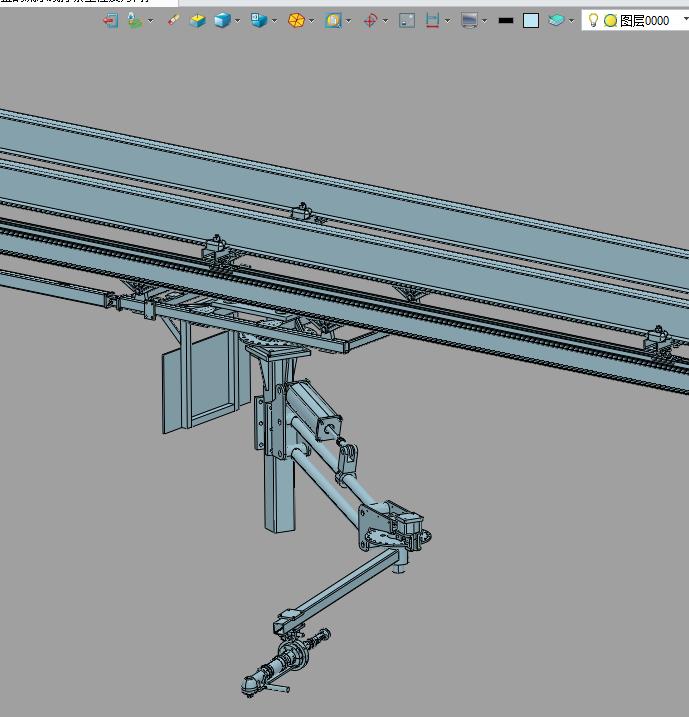Screen dimensions: 689x717
Task: Click the section/measure plane icon
Action: [x=432, y=21]
